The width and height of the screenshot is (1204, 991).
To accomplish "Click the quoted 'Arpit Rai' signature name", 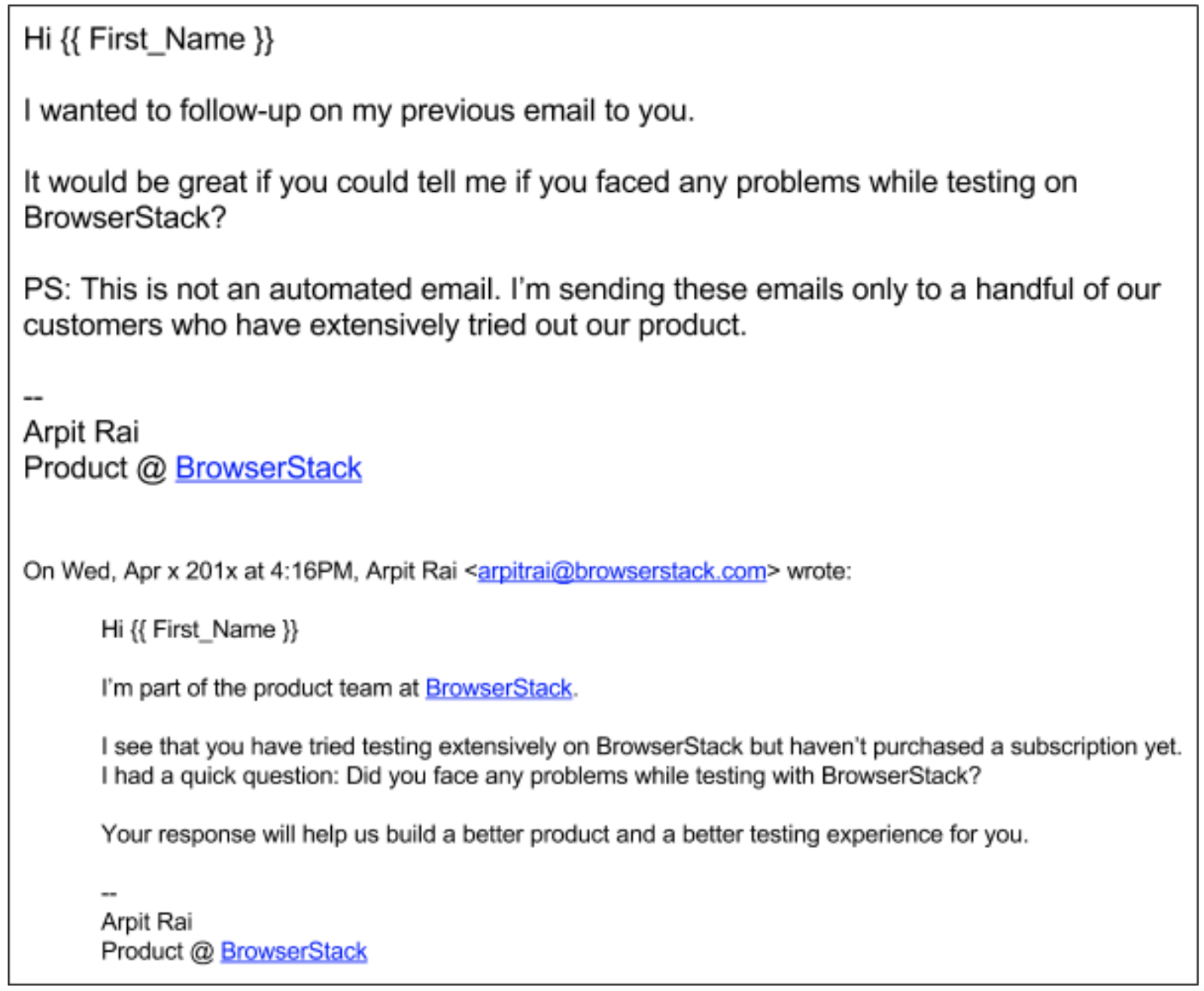I will coord(147,921).
